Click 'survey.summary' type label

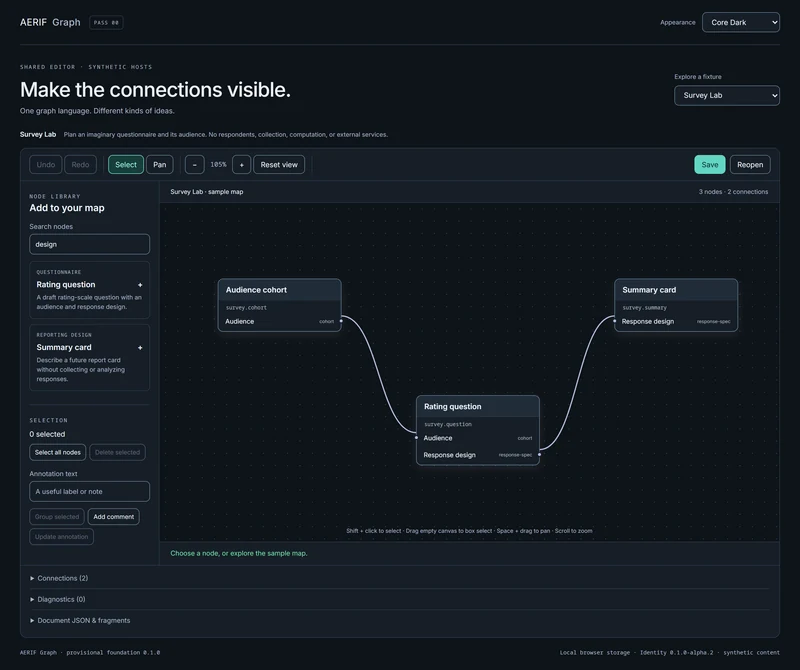pyautogui.click(x=644, y=308)
